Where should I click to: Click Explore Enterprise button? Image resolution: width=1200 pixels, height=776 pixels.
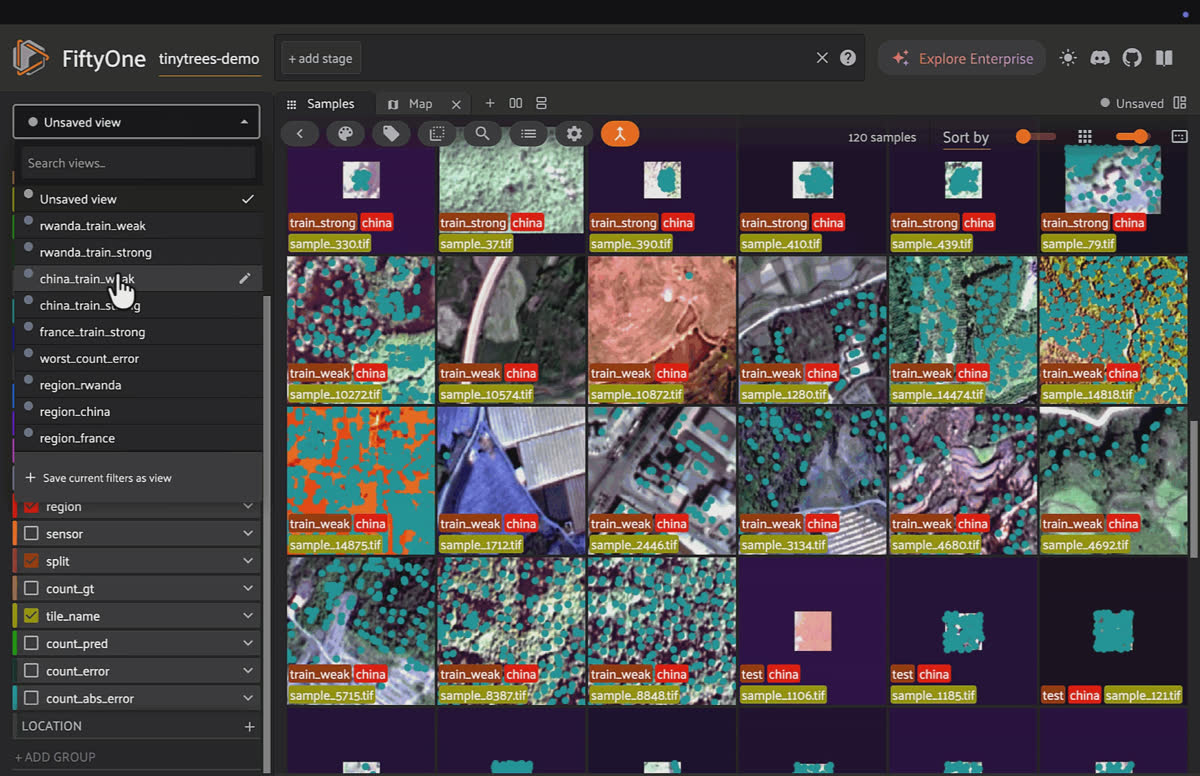point(962,58)
